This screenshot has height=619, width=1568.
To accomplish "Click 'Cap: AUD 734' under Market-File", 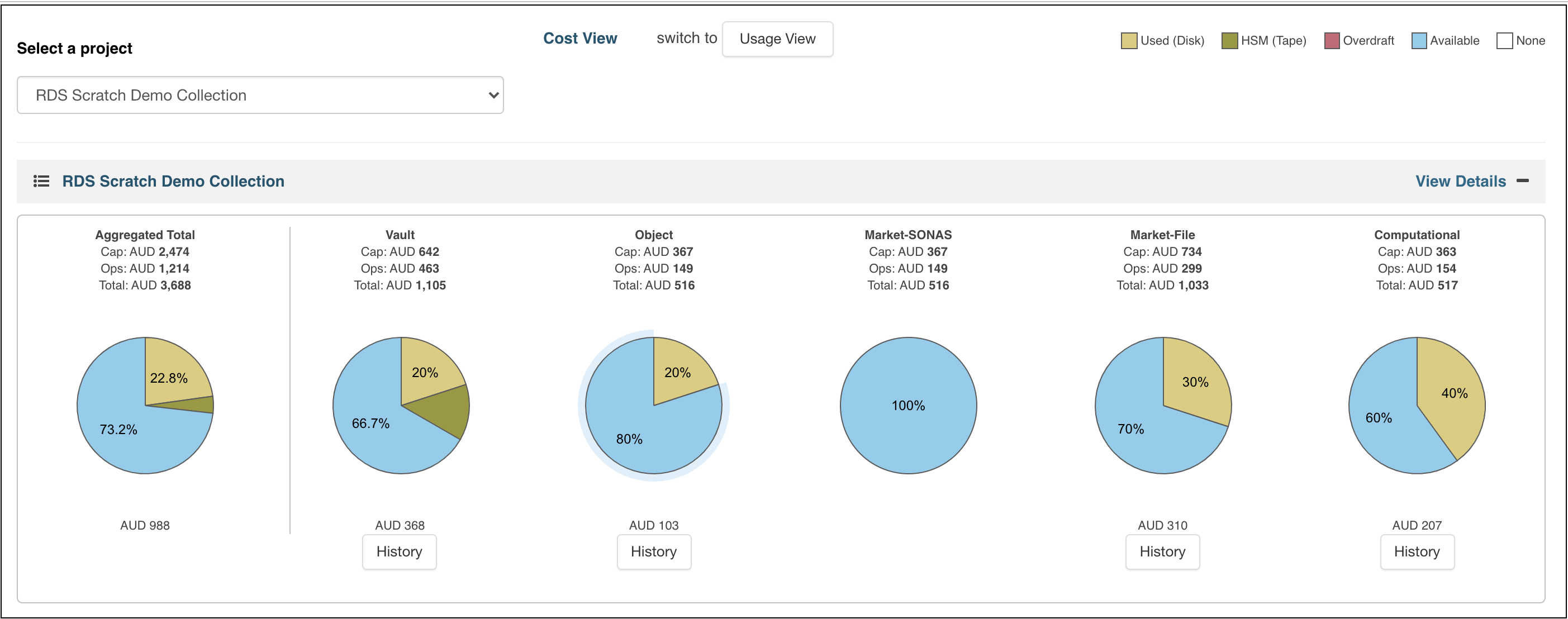I will [1163, 252].
